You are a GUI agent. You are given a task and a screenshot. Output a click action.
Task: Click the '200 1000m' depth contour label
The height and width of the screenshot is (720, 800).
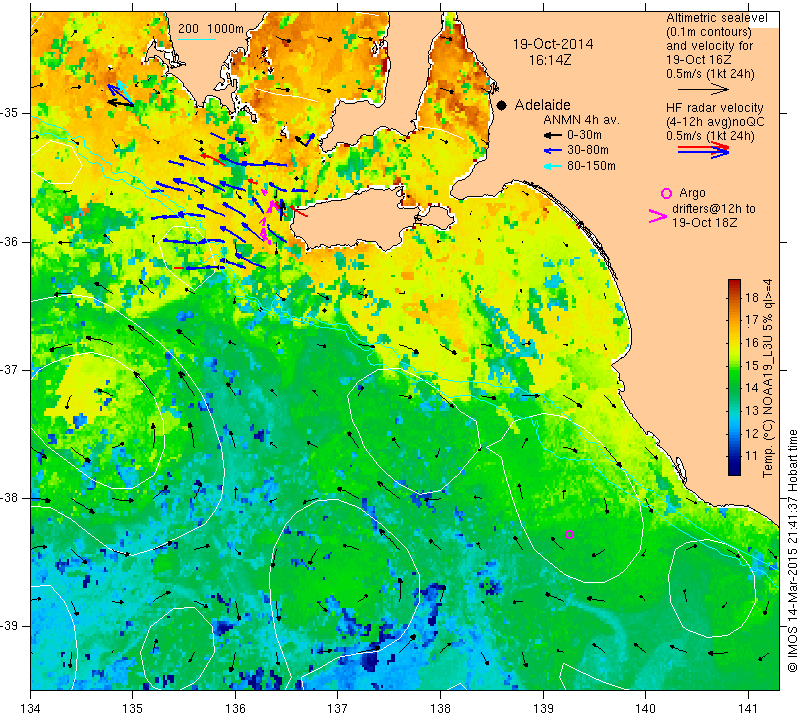click(211, 29)
